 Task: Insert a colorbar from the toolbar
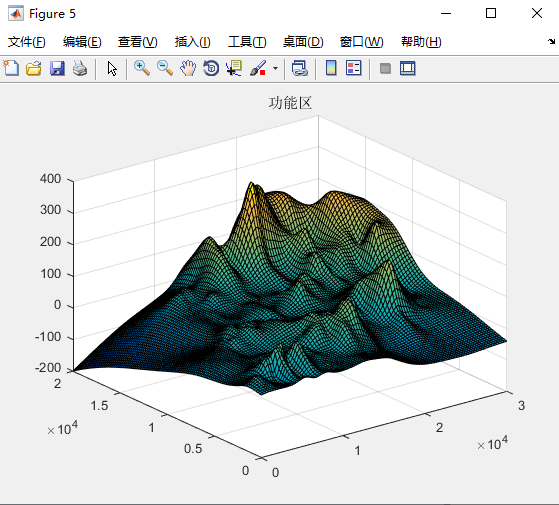(331, 68)
